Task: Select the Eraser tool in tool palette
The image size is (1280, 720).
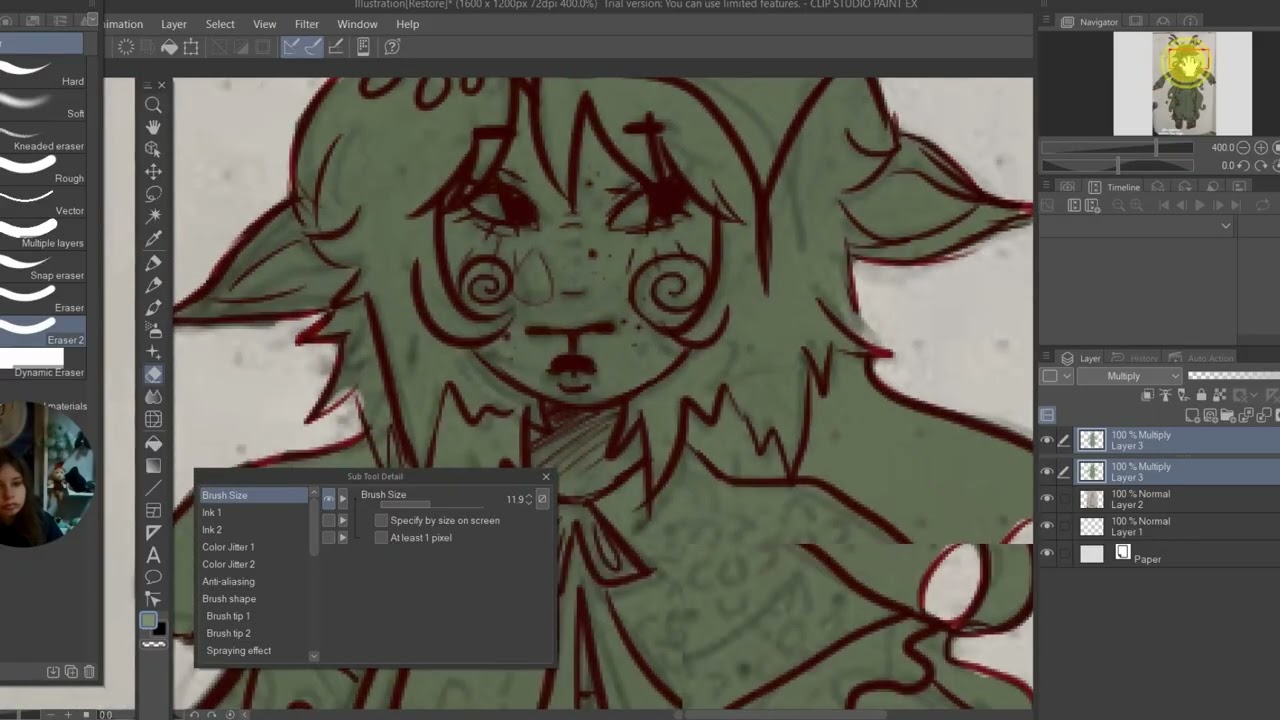Action: [153, 375]
